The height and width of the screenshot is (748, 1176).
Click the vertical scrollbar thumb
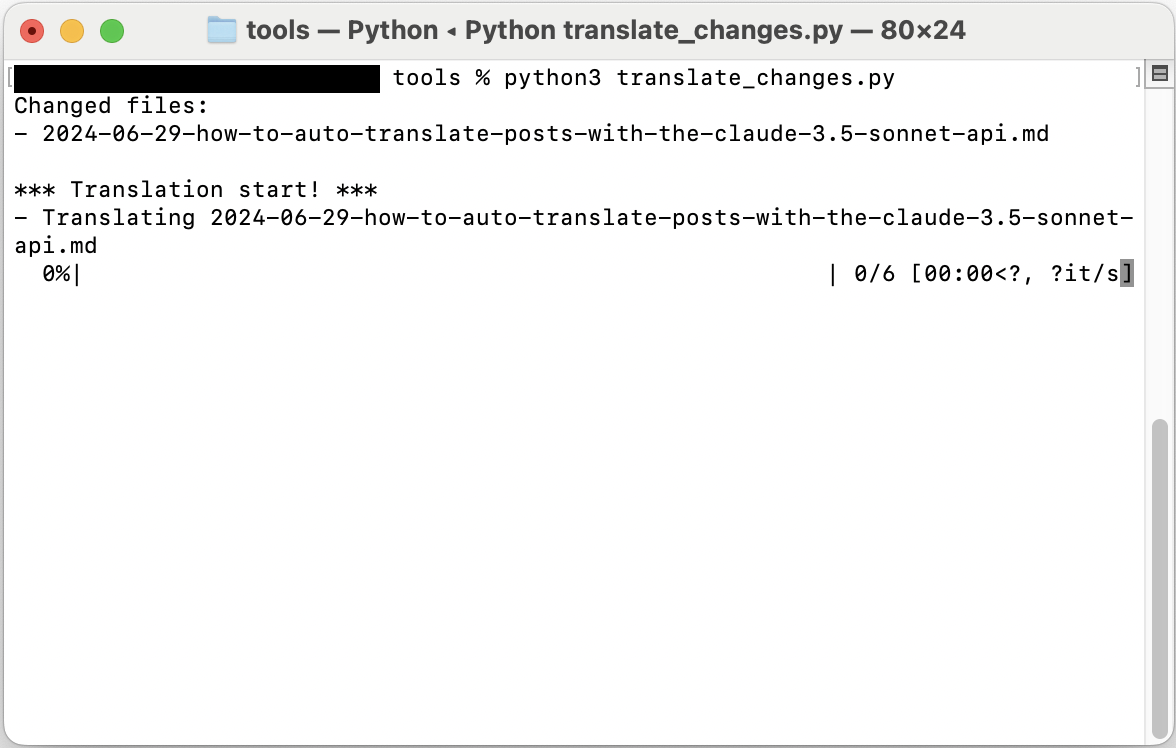(x=1160, y=578)
